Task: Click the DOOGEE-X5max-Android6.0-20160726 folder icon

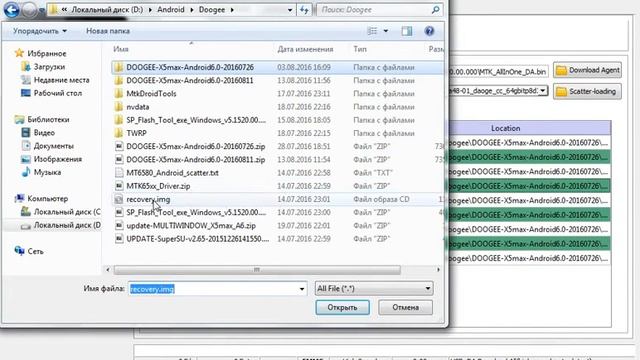Action: pyautogui.click(x=119, y=67)
